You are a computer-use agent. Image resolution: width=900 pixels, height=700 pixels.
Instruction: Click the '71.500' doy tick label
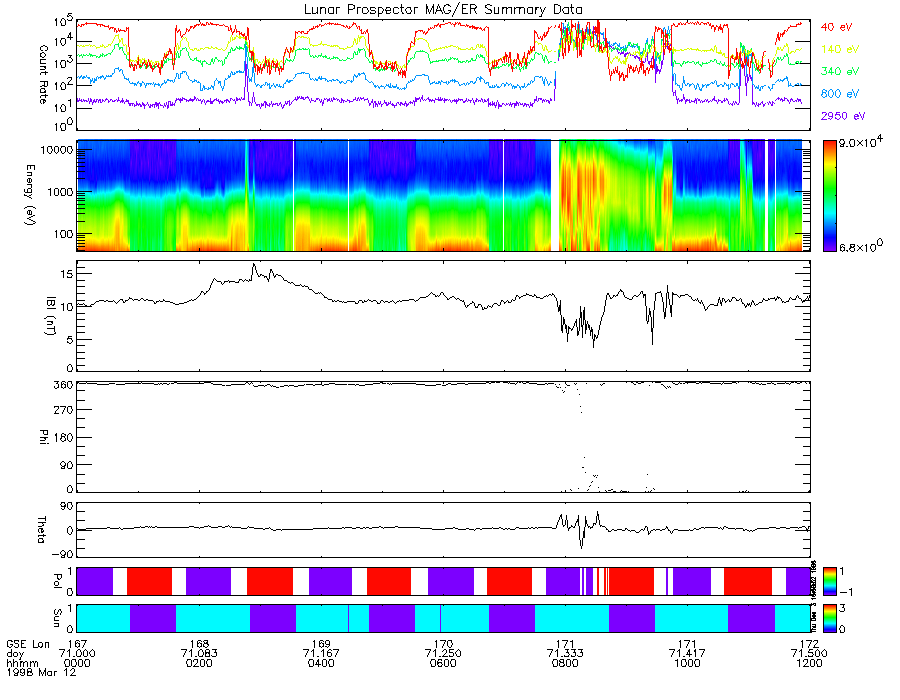coord(809,654)
